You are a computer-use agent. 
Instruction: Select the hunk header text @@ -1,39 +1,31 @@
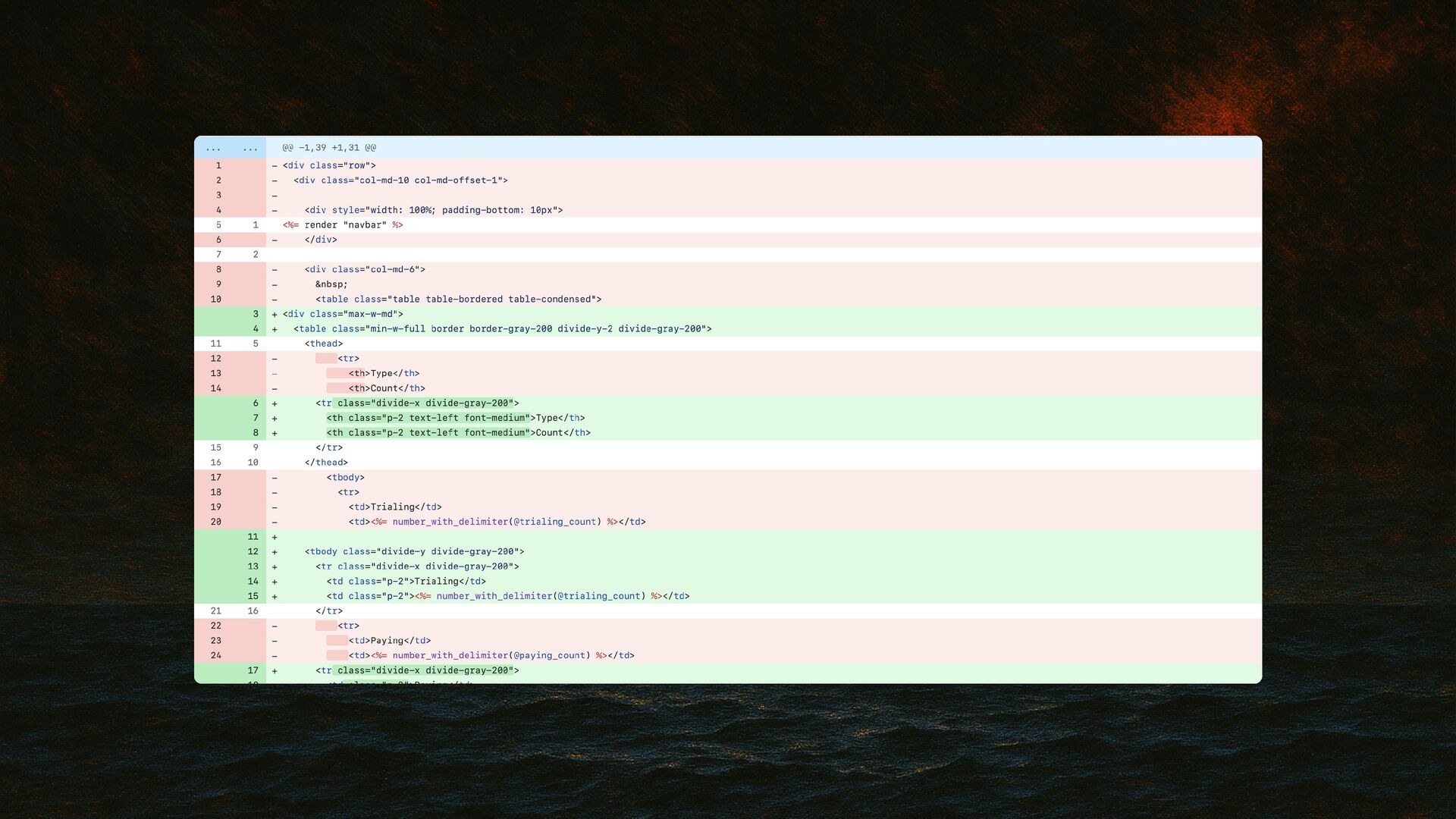[329, 148]
